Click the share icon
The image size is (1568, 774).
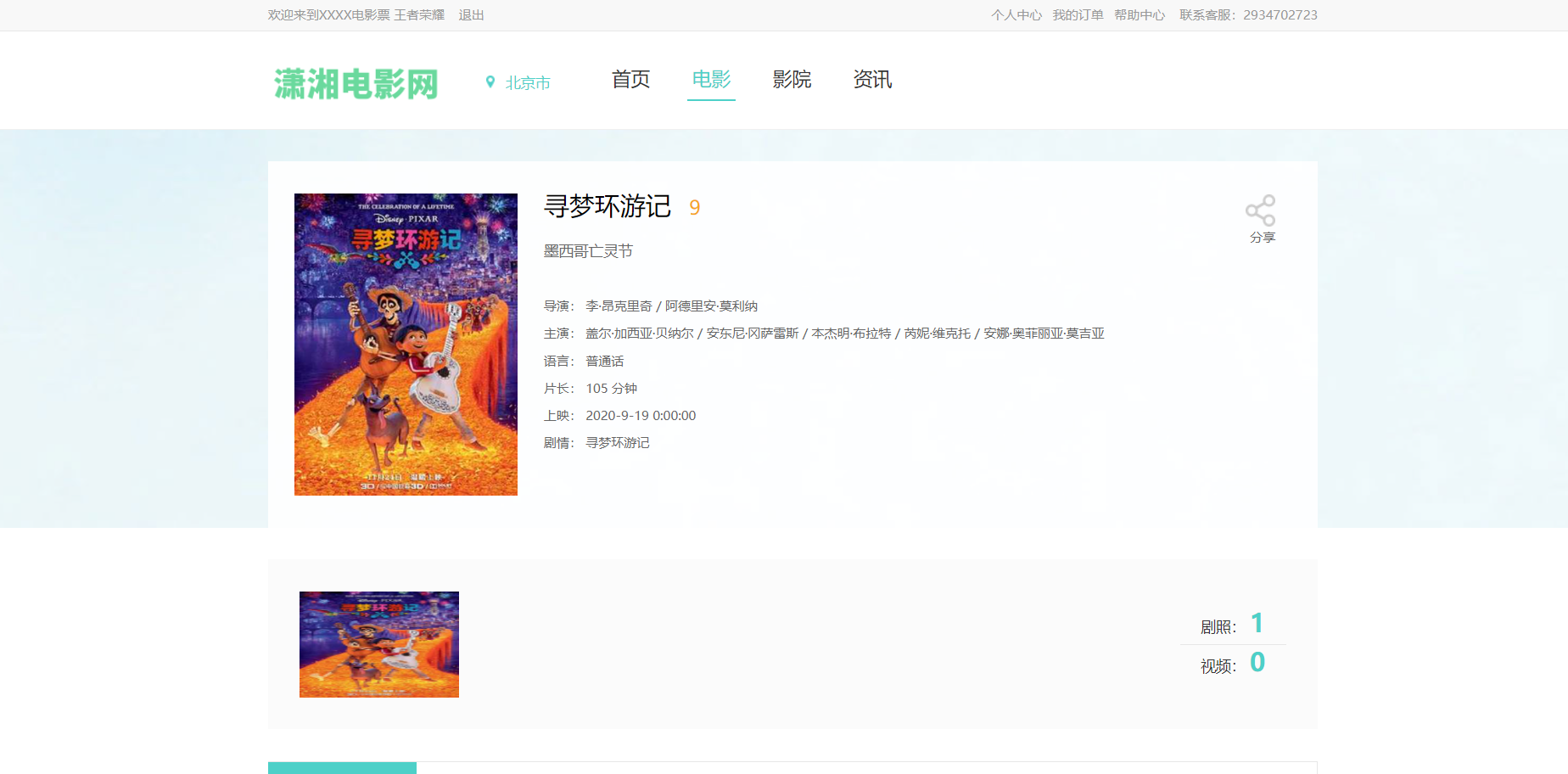pos(1260,210)
